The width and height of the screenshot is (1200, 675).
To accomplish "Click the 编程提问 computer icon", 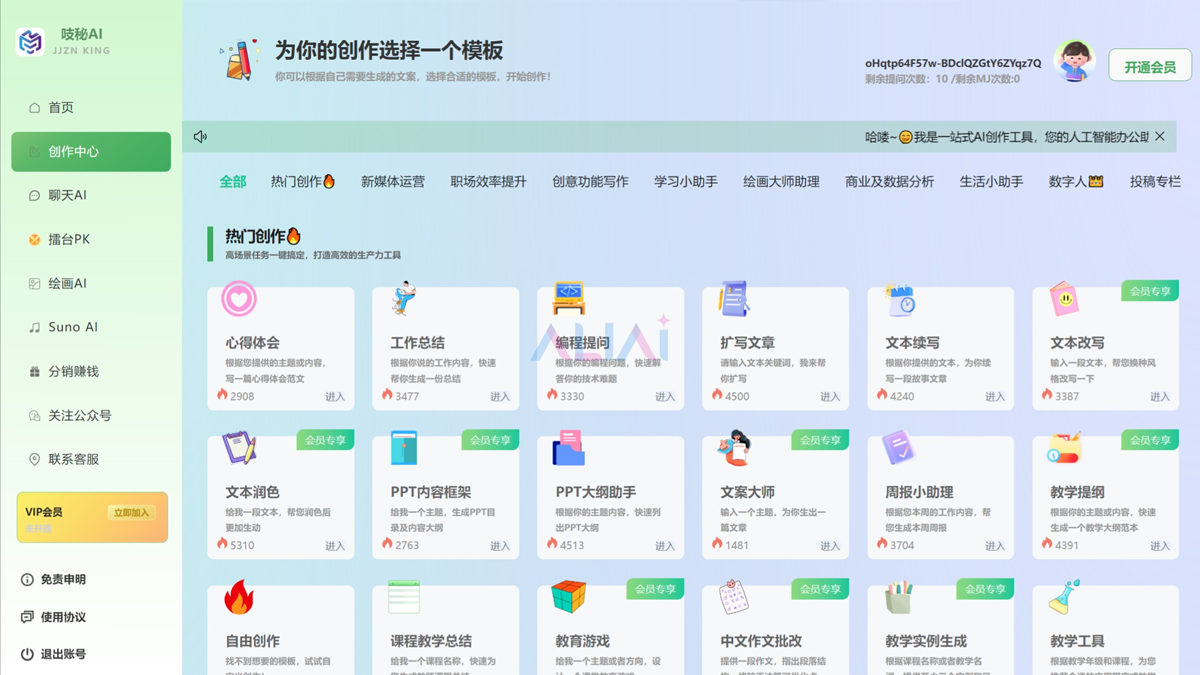I will pyautogui.click(x=568, y=298).
